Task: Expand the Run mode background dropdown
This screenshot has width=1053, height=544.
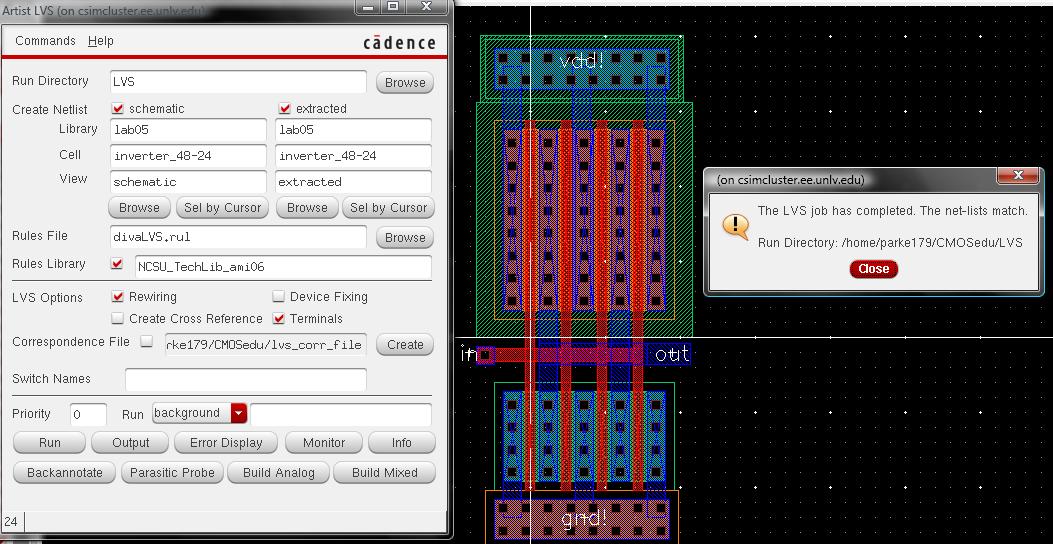Action: coord(238,413)
